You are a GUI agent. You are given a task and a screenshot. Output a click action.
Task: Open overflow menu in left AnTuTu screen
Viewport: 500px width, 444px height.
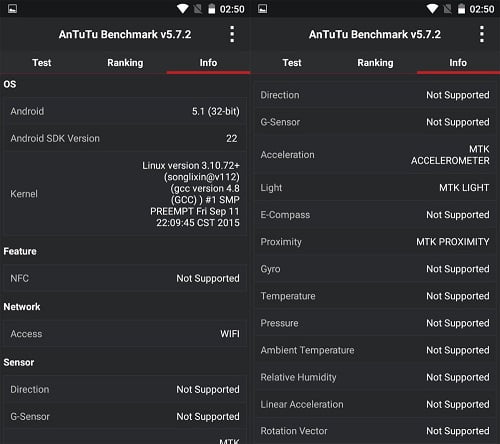(232, 34)
